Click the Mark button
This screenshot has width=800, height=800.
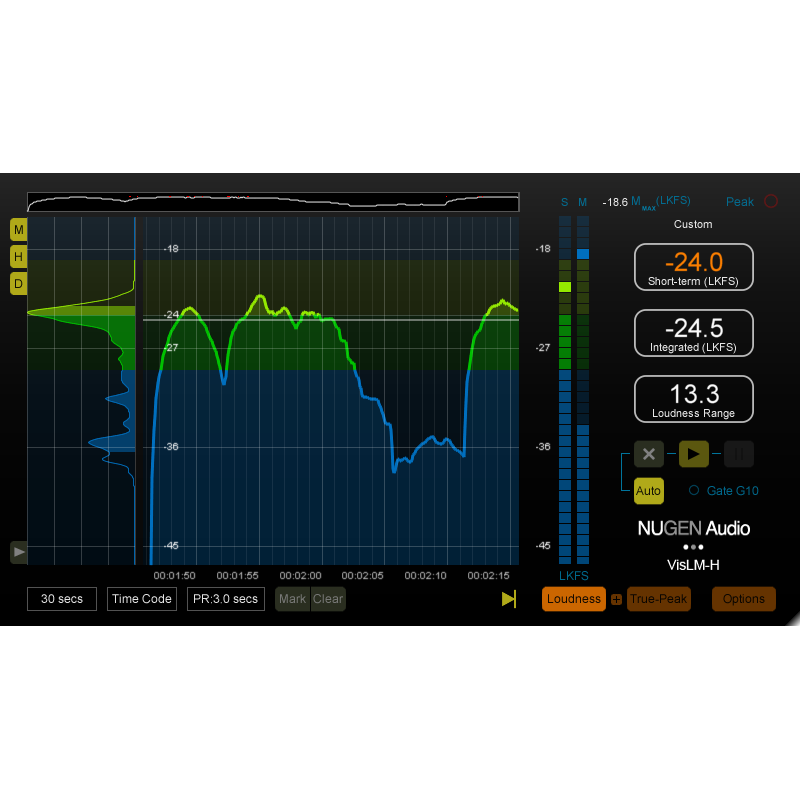click(x=291, y=599)
